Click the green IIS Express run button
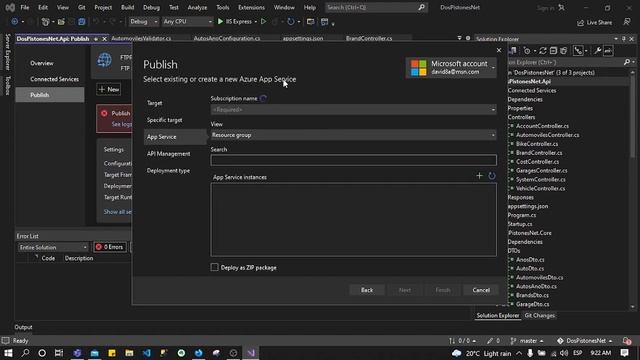Image resolution: width=640 pixels, height=360 pixels. [x=220, y=21]
